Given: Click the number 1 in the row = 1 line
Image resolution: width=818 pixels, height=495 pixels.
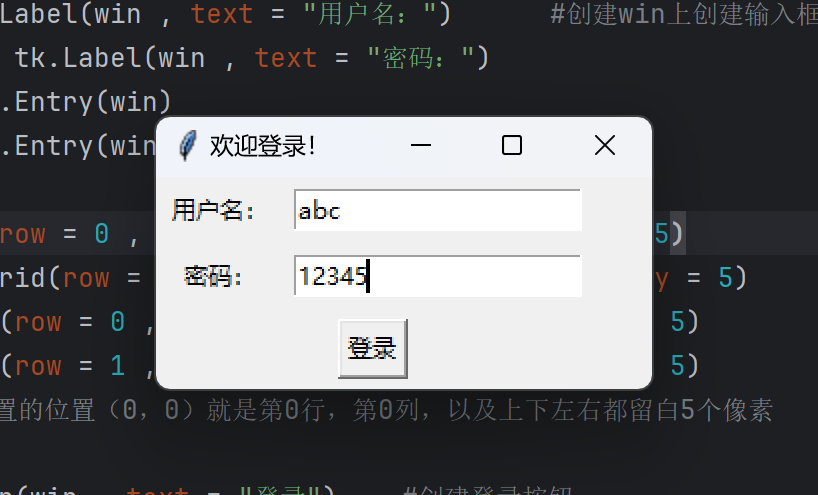Looking at the screenshot, I should coord(117,365).
